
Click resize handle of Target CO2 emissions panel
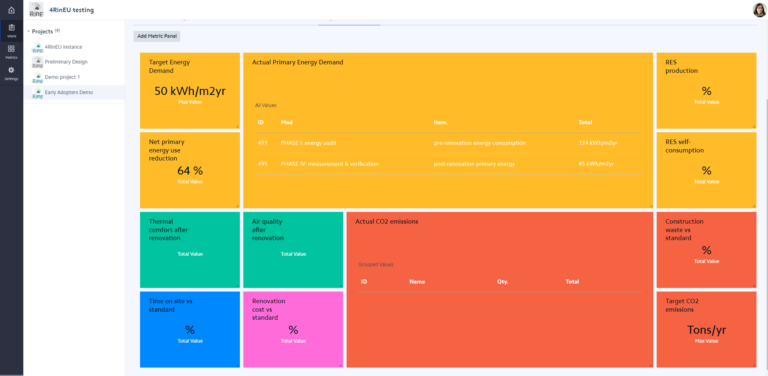tap(754, 365)
